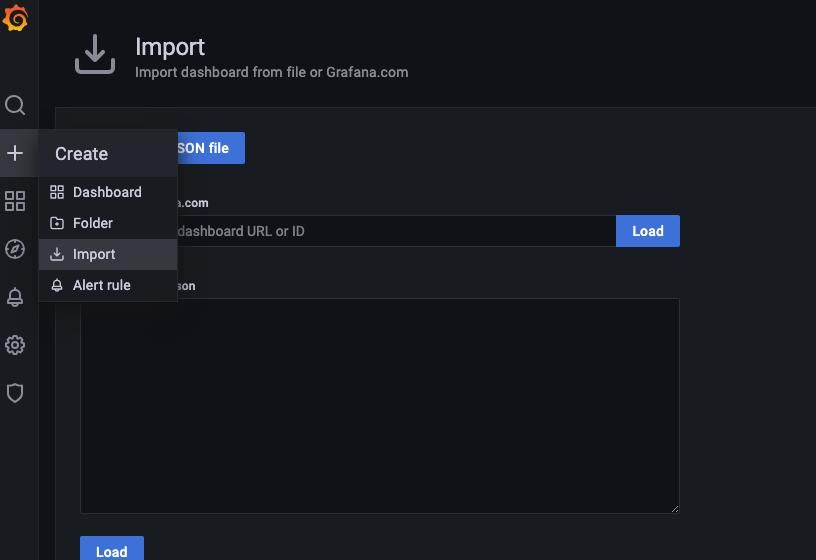Focus the Grafana.com dashboard URL or ID field
Image resolution: width=816 pixels, height=560 pixels.
coord(397,231)
